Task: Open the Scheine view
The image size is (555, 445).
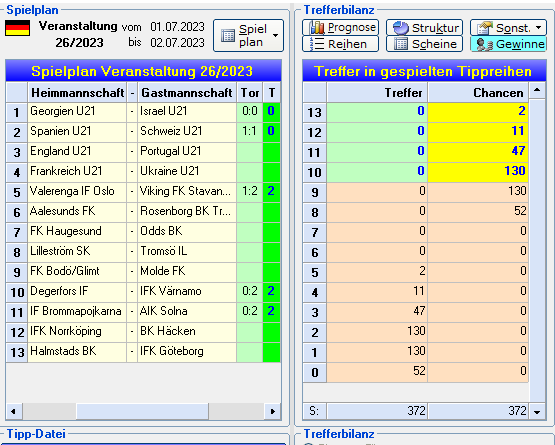Action: [424, 44]
